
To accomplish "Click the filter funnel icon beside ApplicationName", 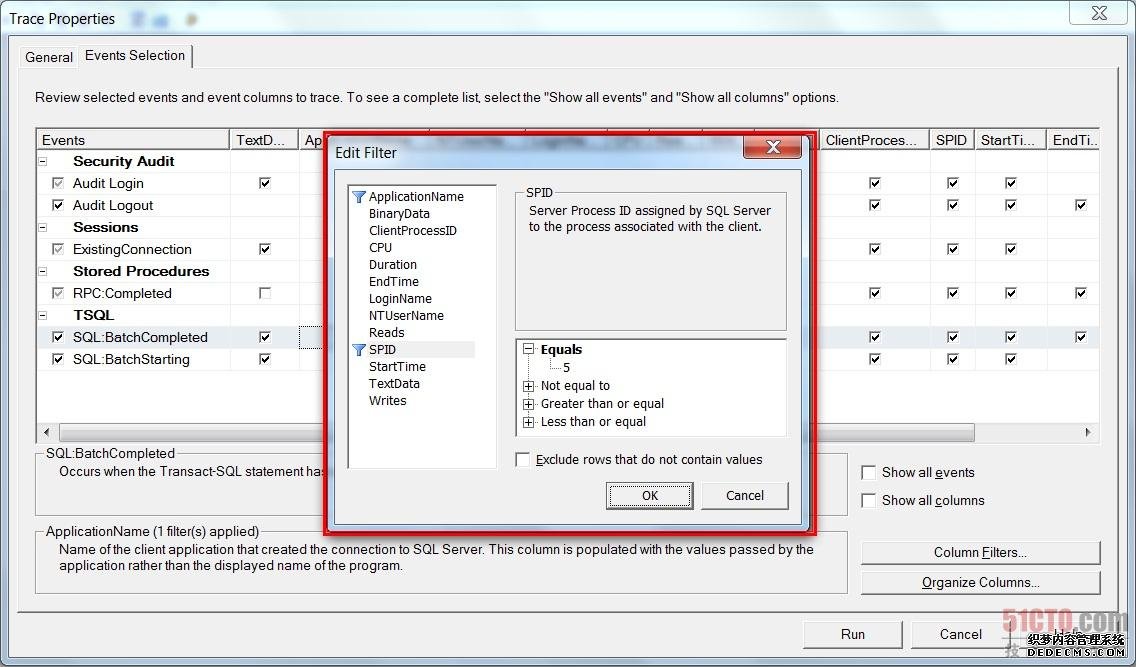I will point(359,197).
